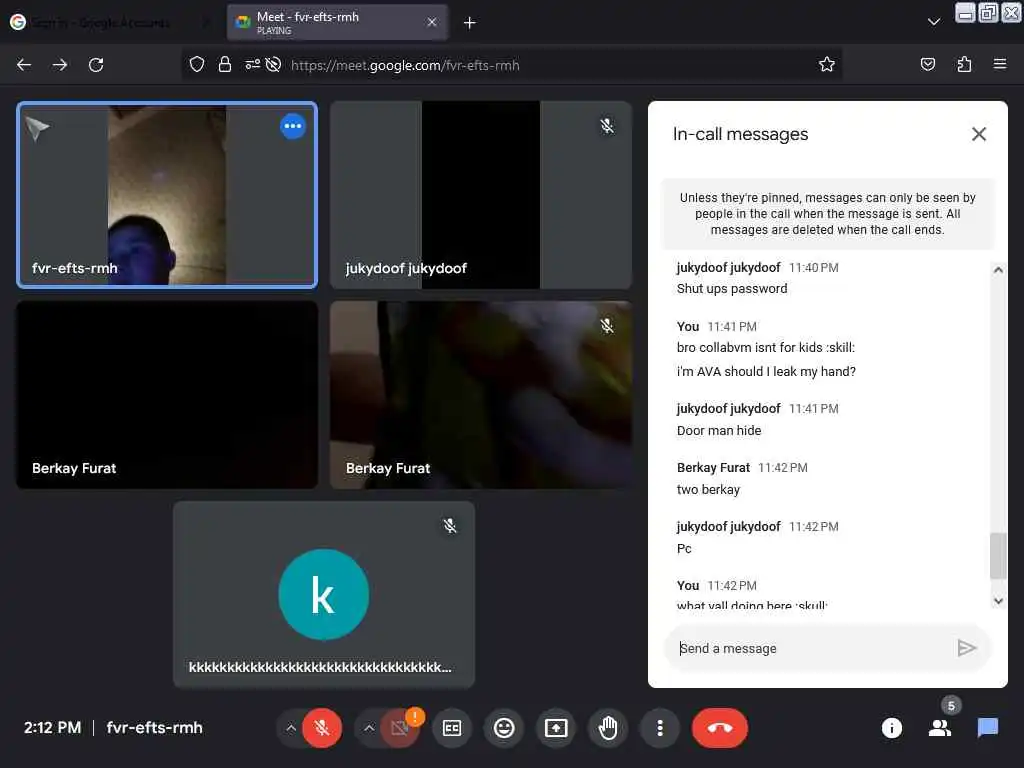Viewport: 1024px width, 768px height.
Task: Turn on captions with the CC button
Action: pos(452,728)
